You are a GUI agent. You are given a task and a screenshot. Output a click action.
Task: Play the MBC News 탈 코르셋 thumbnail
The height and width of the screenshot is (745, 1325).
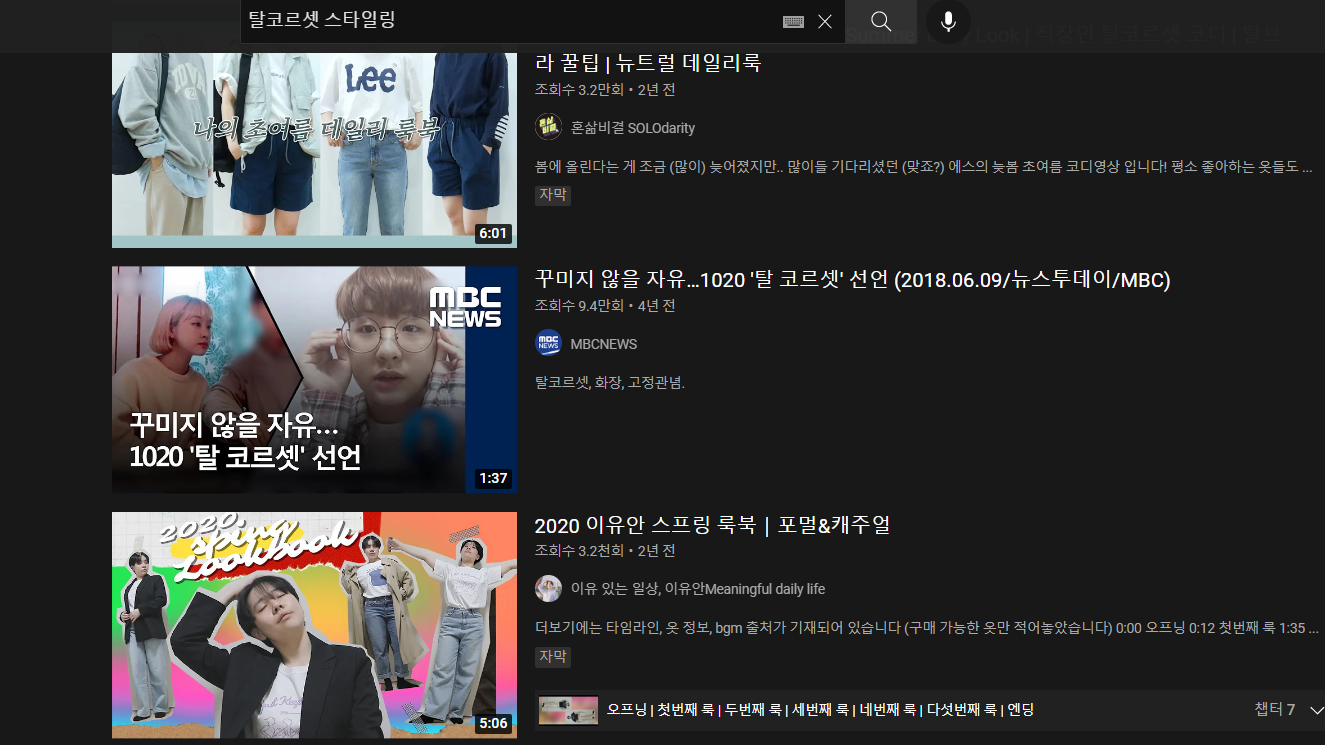pos(314,379)
